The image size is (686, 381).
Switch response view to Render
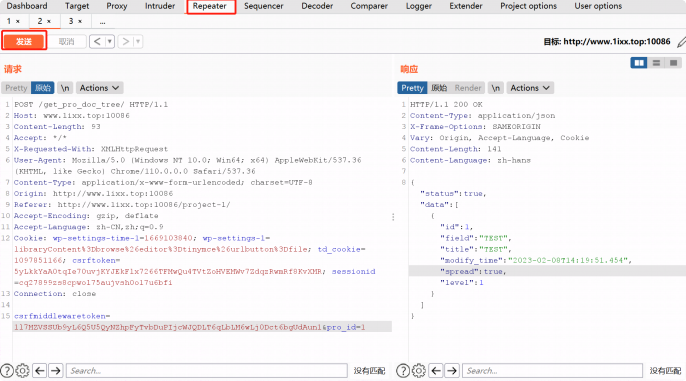tap(468, 88)
